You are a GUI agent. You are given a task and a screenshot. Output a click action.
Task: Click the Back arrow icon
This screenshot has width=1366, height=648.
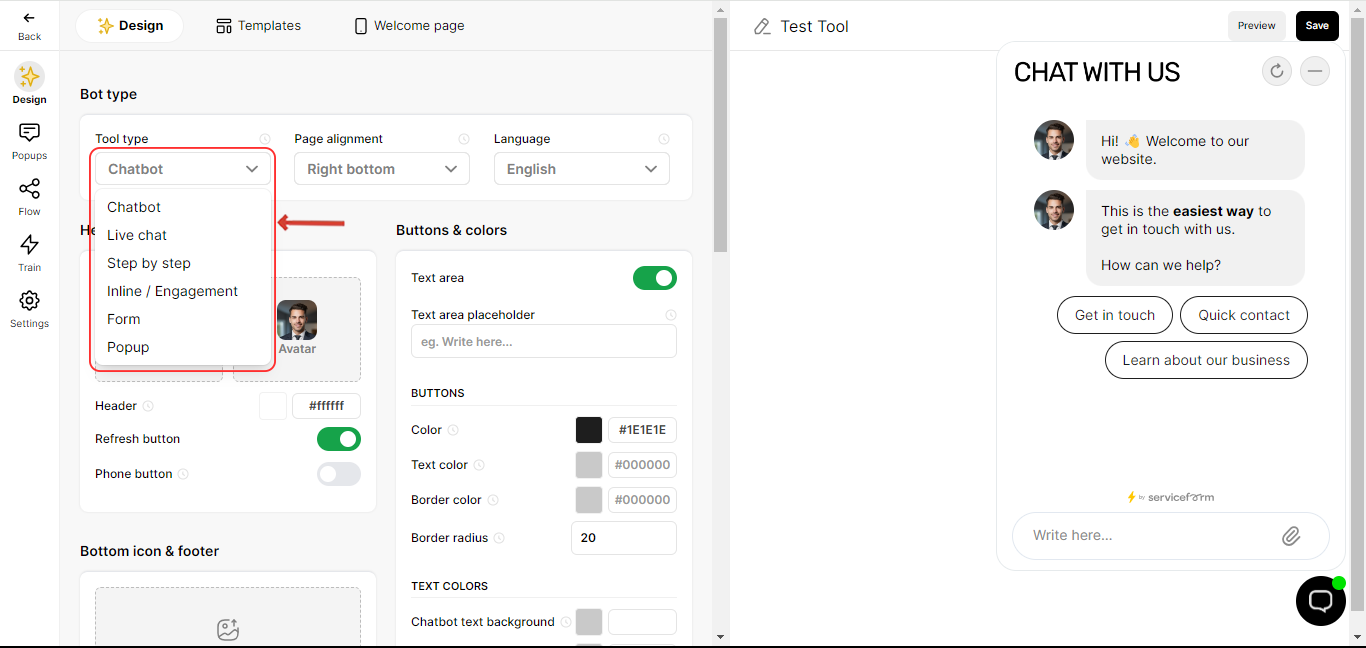click(x=29, y=18)
